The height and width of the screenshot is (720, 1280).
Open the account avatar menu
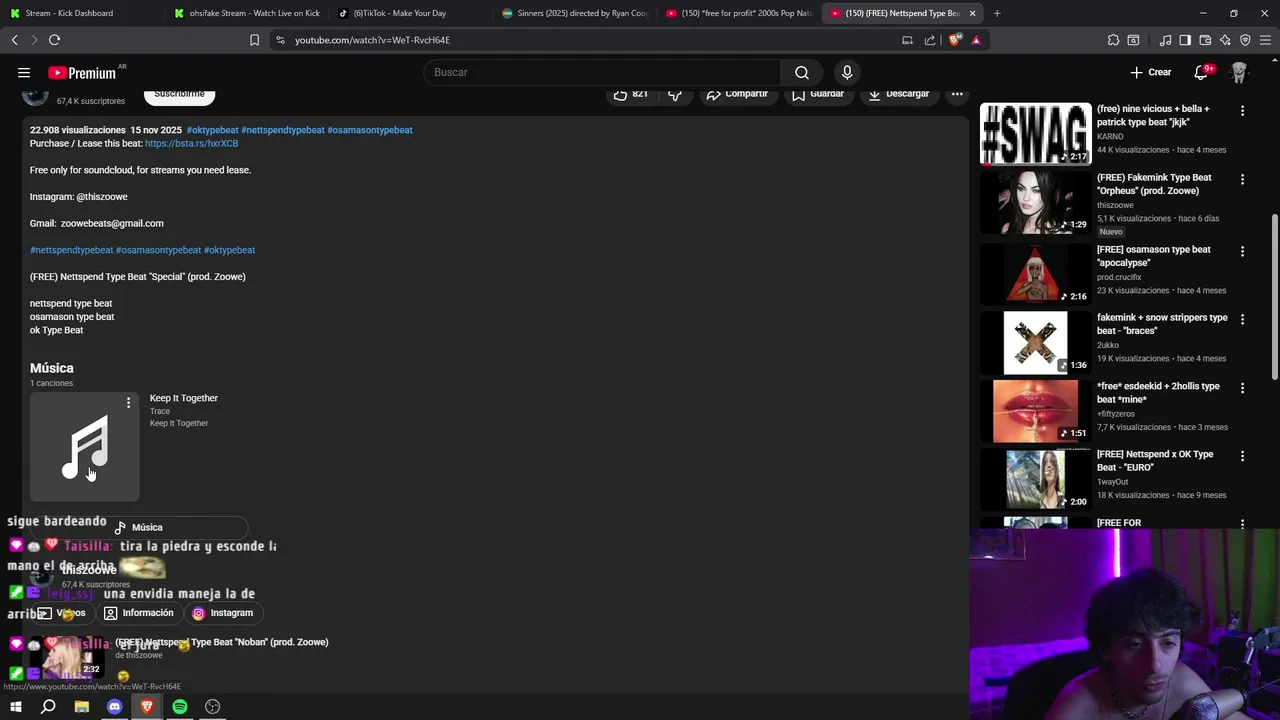pyautogui.click(x=1239, y=72)
